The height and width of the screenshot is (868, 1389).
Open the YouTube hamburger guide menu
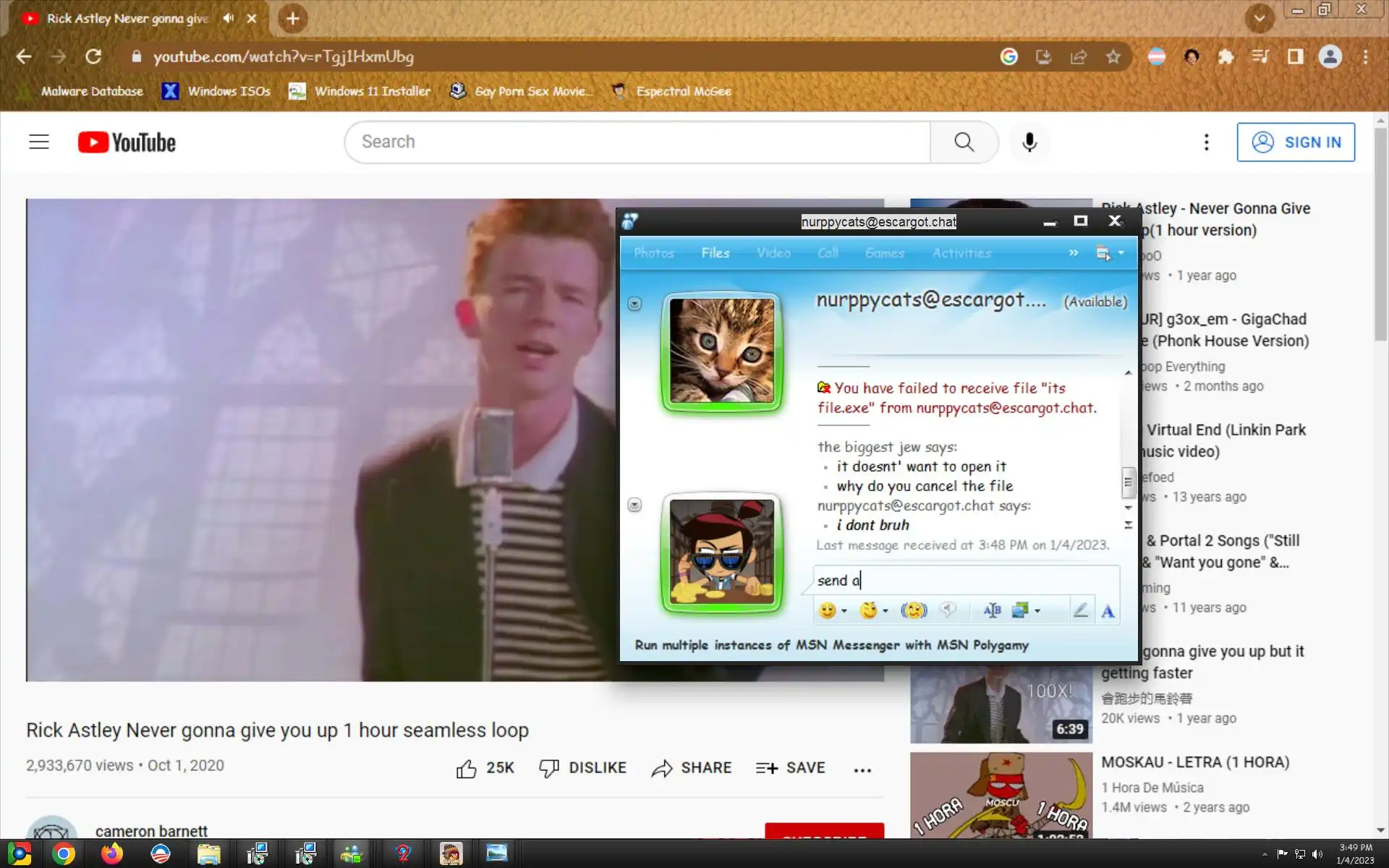coord(39,142)
